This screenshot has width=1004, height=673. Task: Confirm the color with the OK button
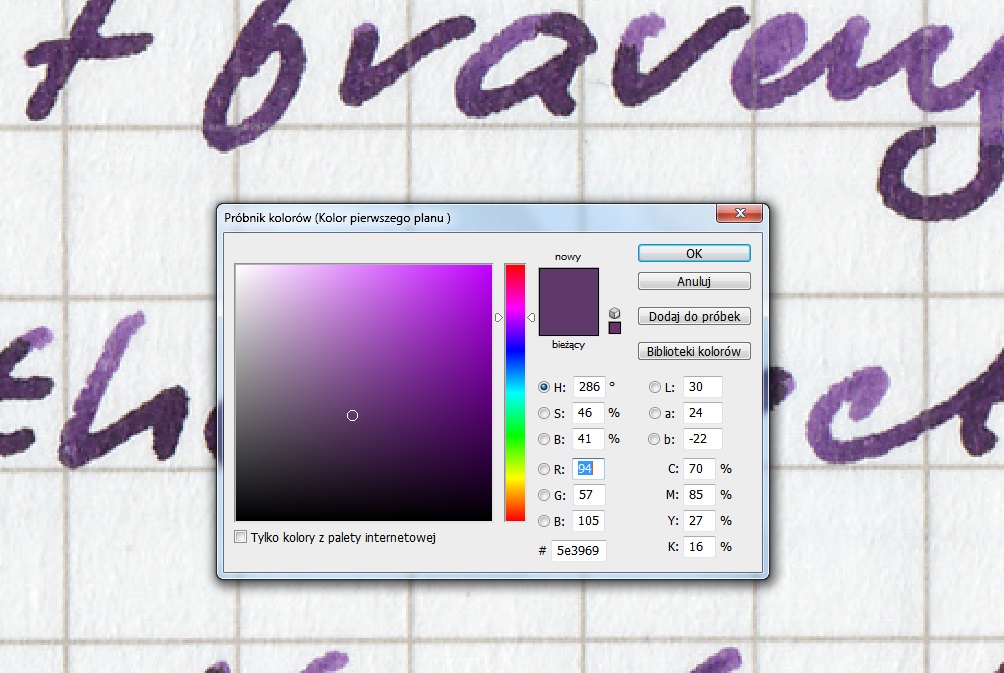click(693, 253)
